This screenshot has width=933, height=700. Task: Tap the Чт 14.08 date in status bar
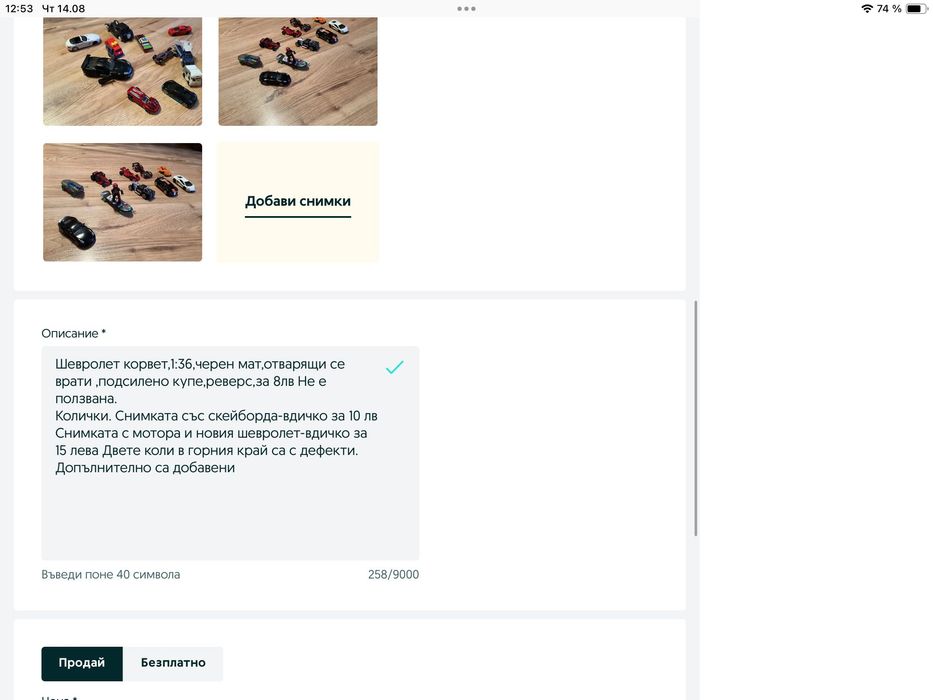[64, 8]
